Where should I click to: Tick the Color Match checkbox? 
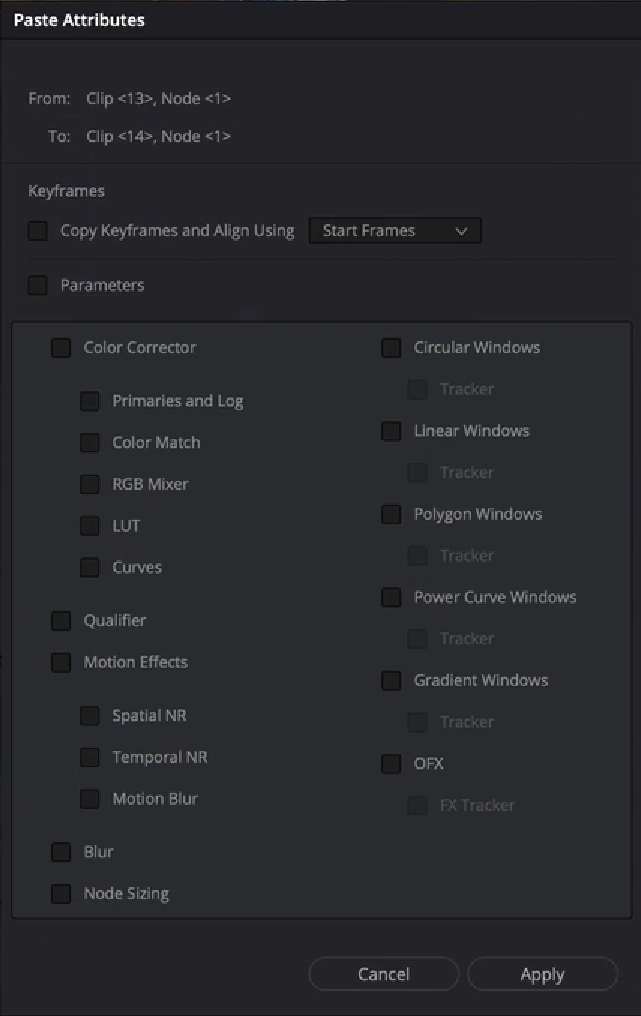point(90,443)
